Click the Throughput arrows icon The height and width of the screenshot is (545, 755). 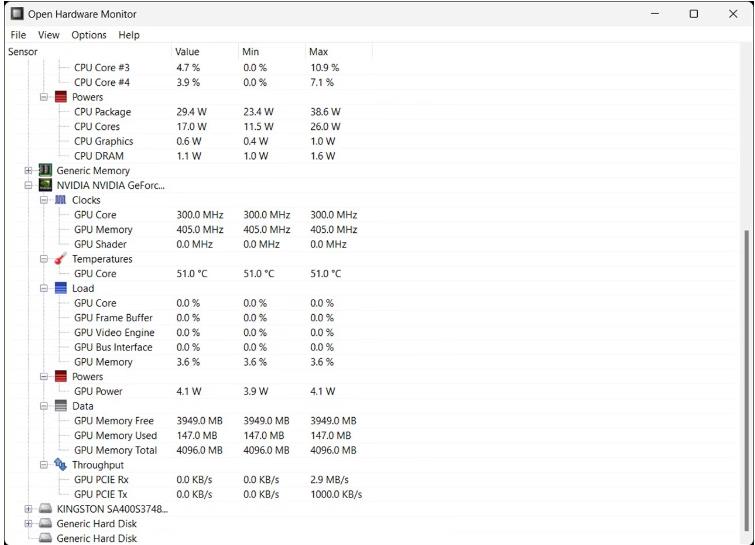tap(61, 465)
